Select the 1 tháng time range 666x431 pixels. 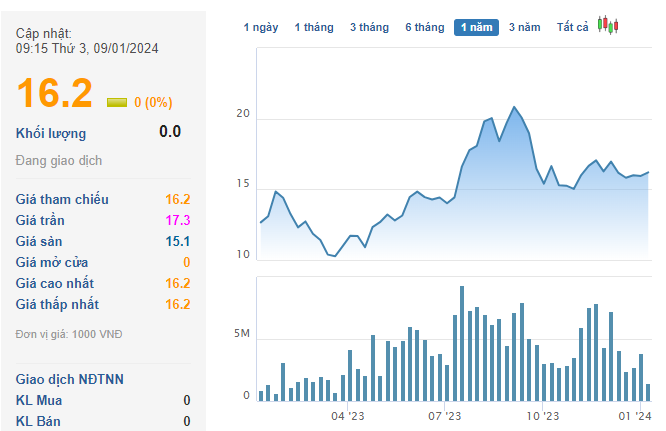314,28
